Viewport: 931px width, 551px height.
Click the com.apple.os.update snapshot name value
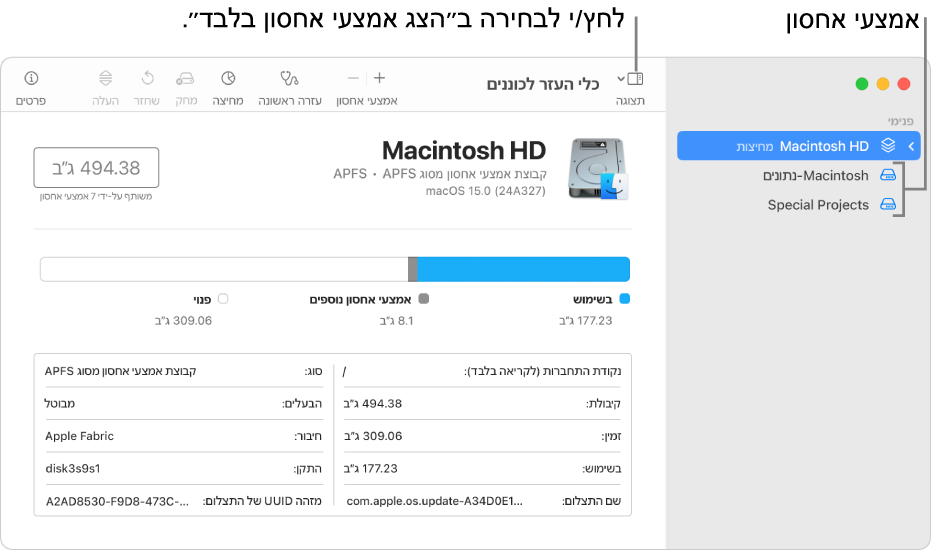click(x=435, y=501)
